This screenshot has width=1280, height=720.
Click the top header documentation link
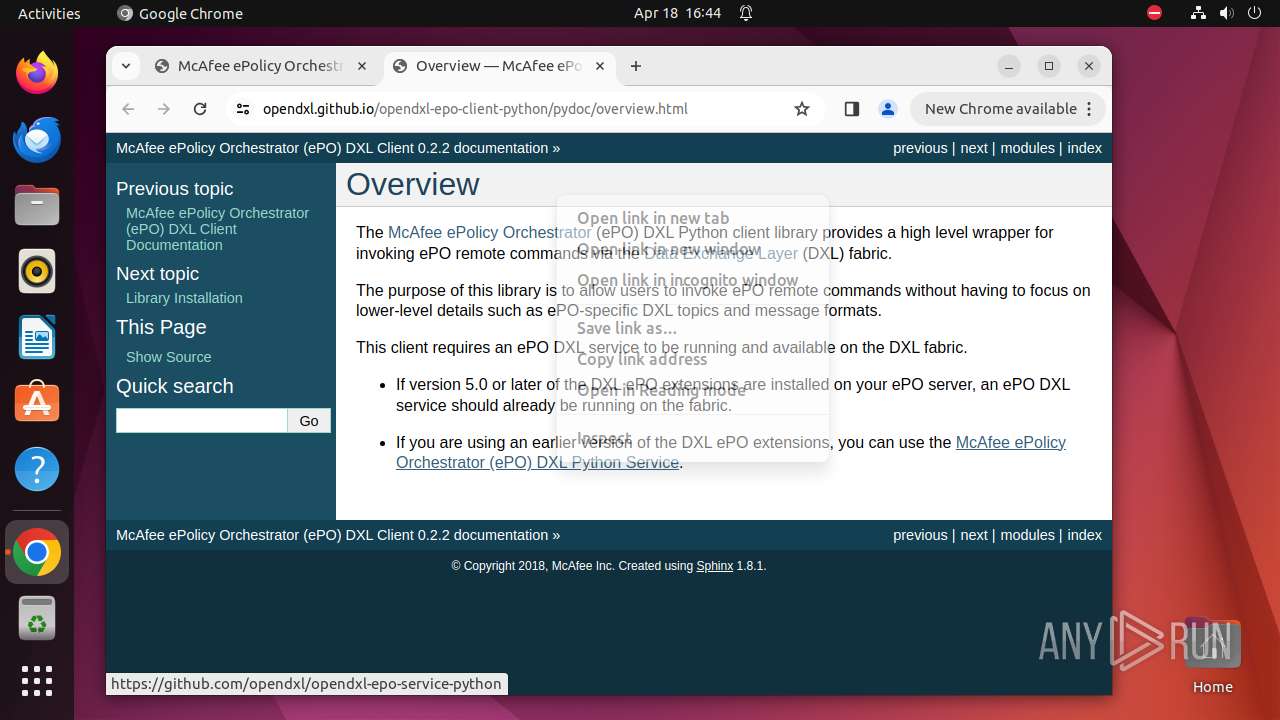coord(332,148)
